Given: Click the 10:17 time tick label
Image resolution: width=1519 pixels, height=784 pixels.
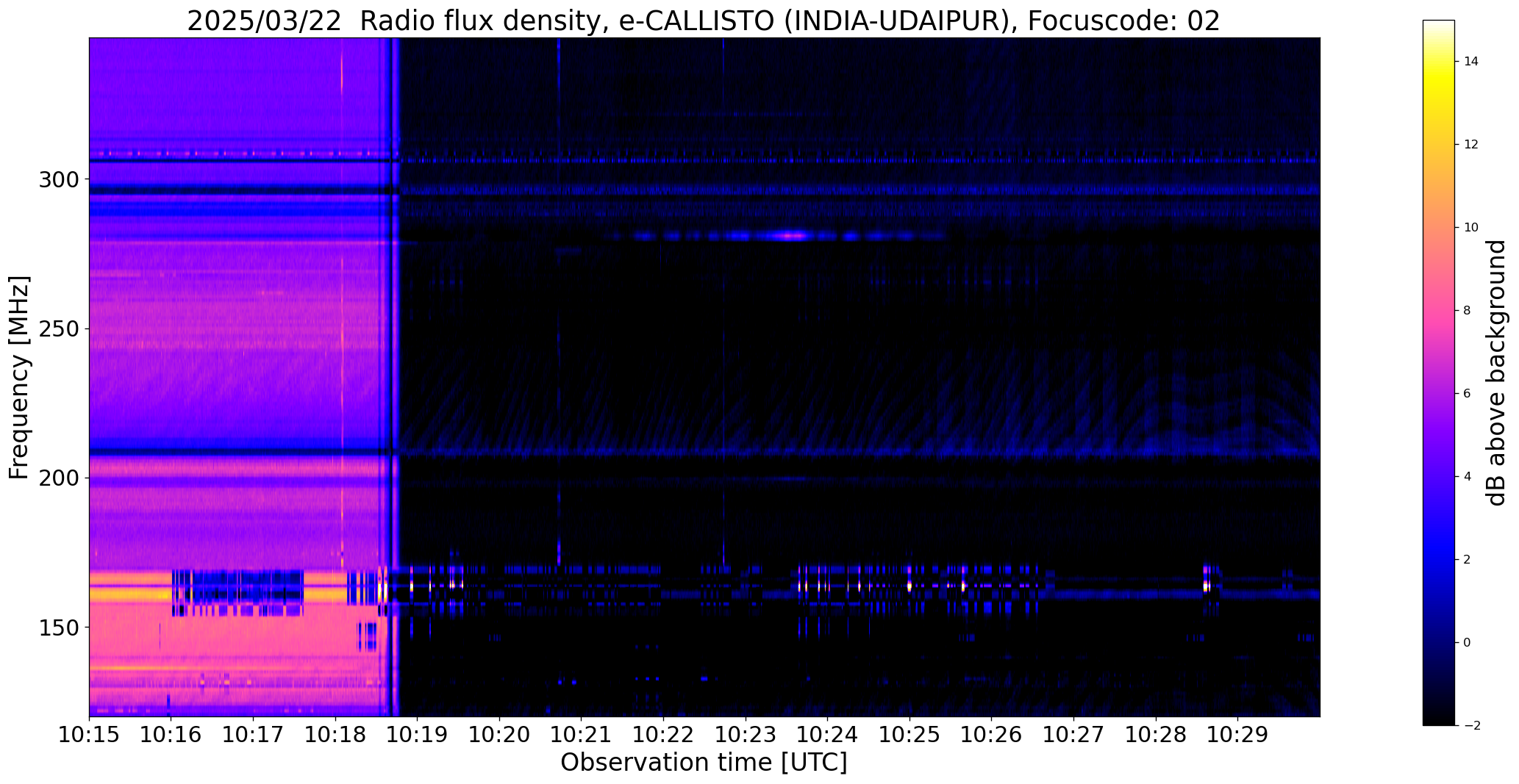Looking at the screenshot, I should [254, 734].
